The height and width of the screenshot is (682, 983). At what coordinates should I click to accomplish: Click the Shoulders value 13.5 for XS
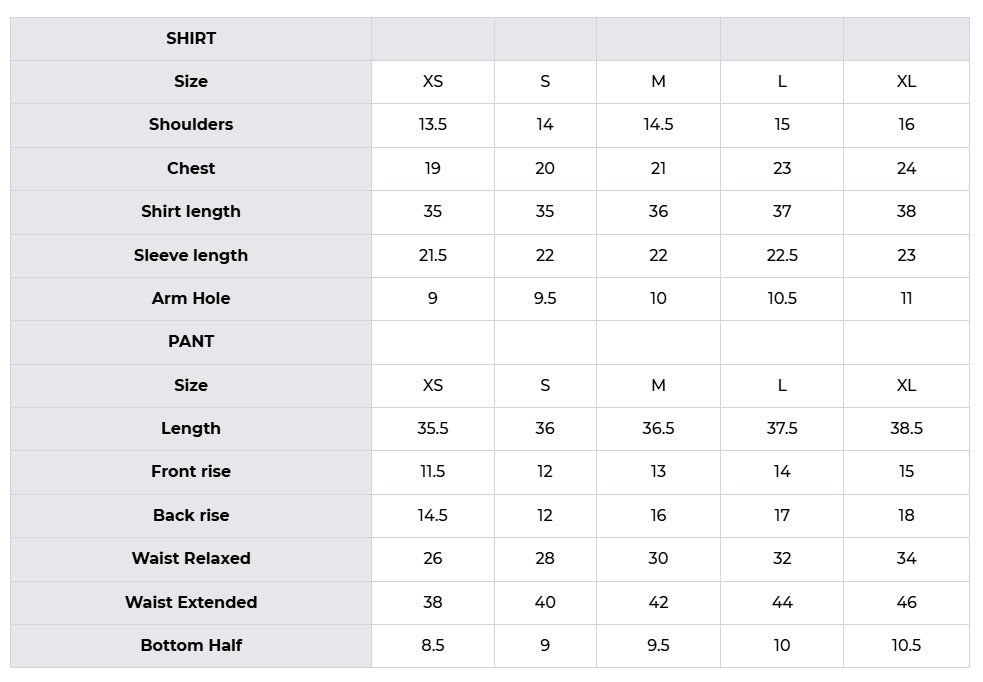click(433, 125)
